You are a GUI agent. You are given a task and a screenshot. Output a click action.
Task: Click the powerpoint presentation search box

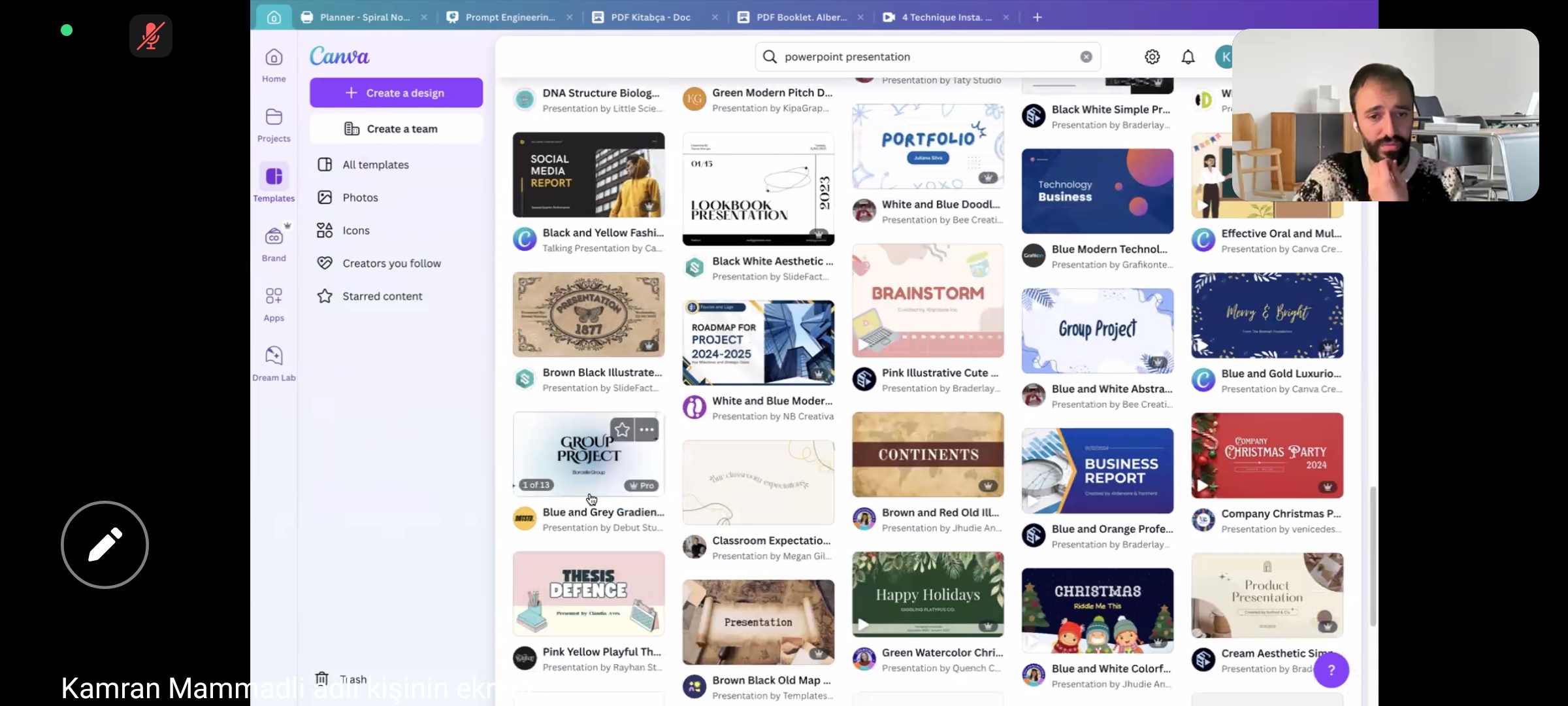pyautogui.click(x=927, y=57)
